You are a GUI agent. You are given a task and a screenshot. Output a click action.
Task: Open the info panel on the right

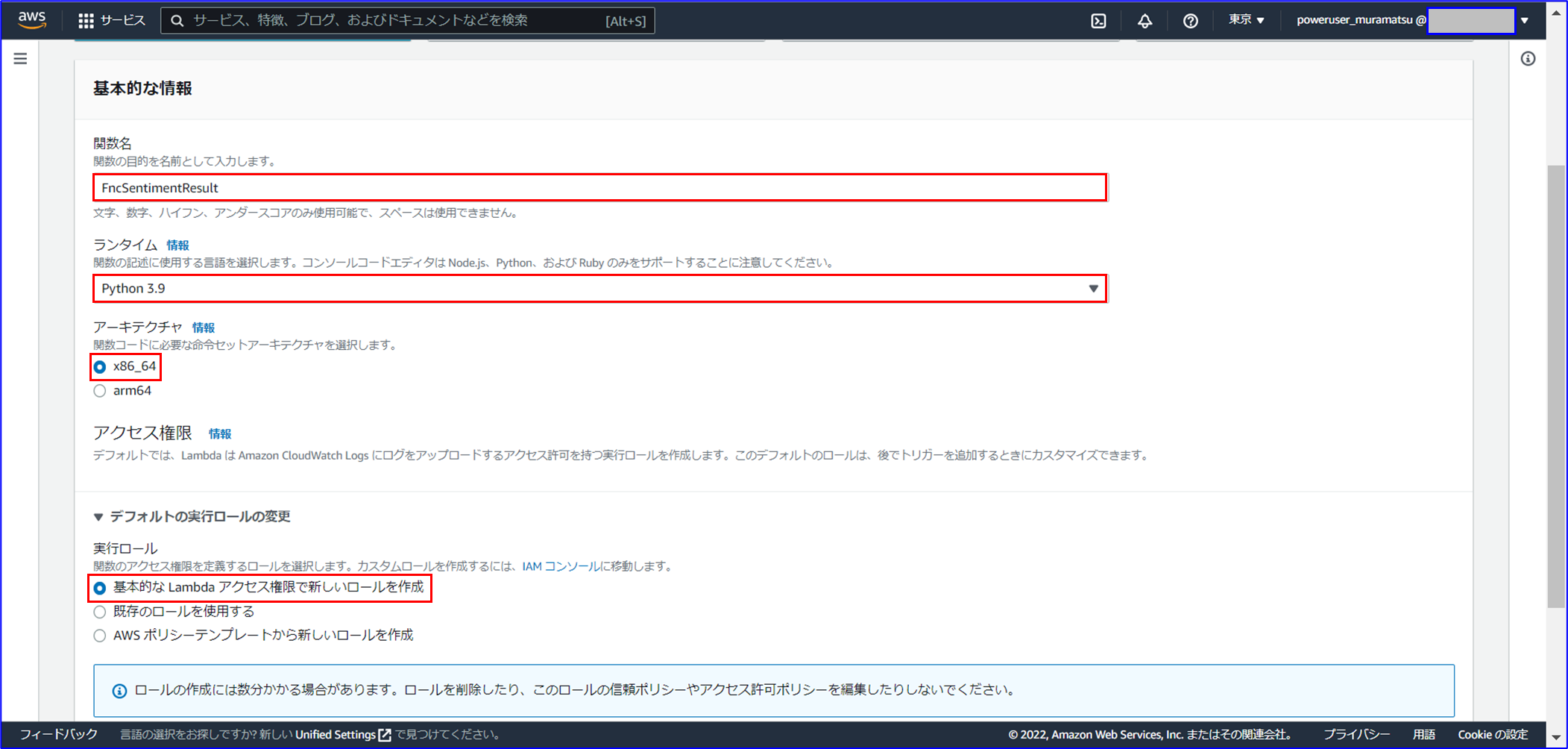pos(1528,59)
